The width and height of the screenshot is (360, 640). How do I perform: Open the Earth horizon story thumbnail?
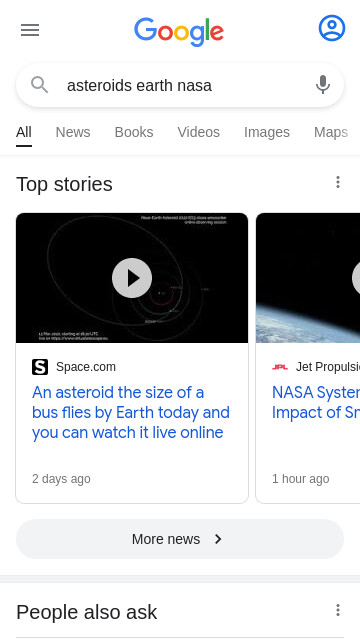(x=308, y=278)
